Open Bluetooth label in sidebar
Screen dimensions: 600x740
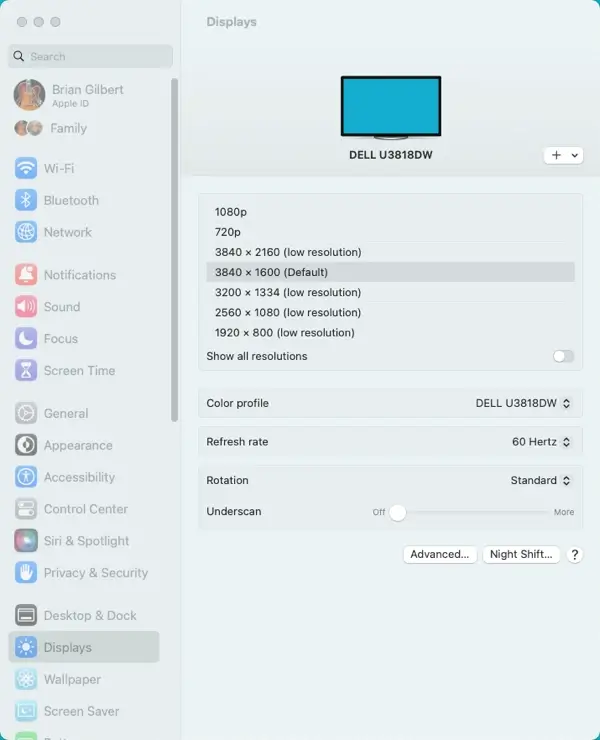pyautogui.click(x=71, y=200)
